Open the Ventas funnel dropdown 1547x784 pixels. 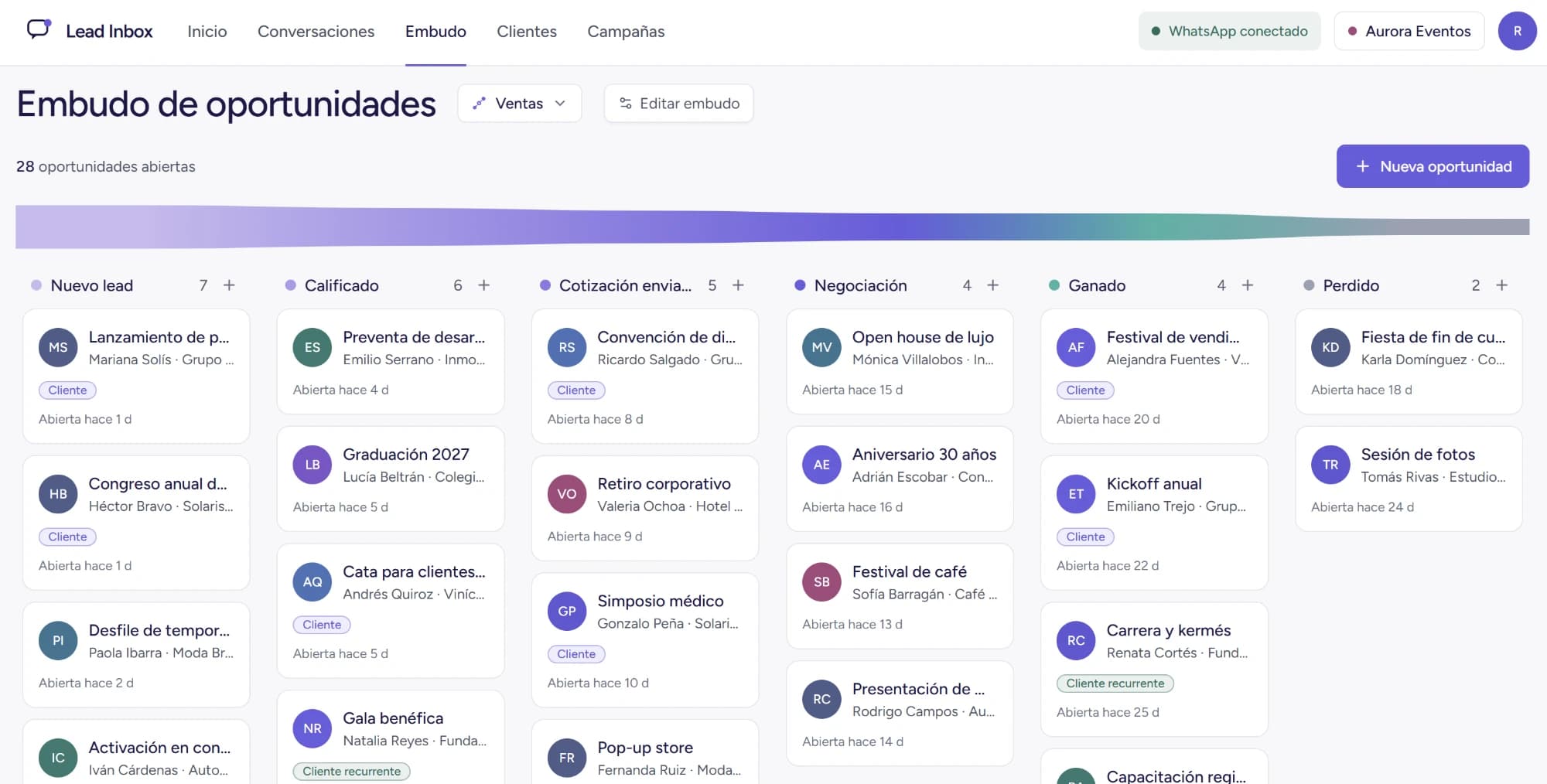(520, 103)
